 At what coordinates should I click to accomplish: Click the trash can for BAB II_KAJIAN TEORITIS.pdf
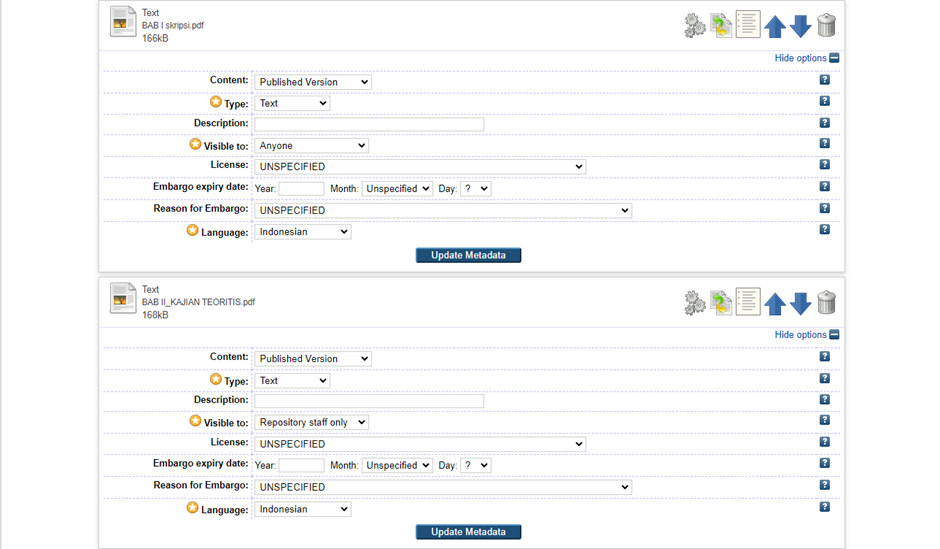click(x=826, y=302)
